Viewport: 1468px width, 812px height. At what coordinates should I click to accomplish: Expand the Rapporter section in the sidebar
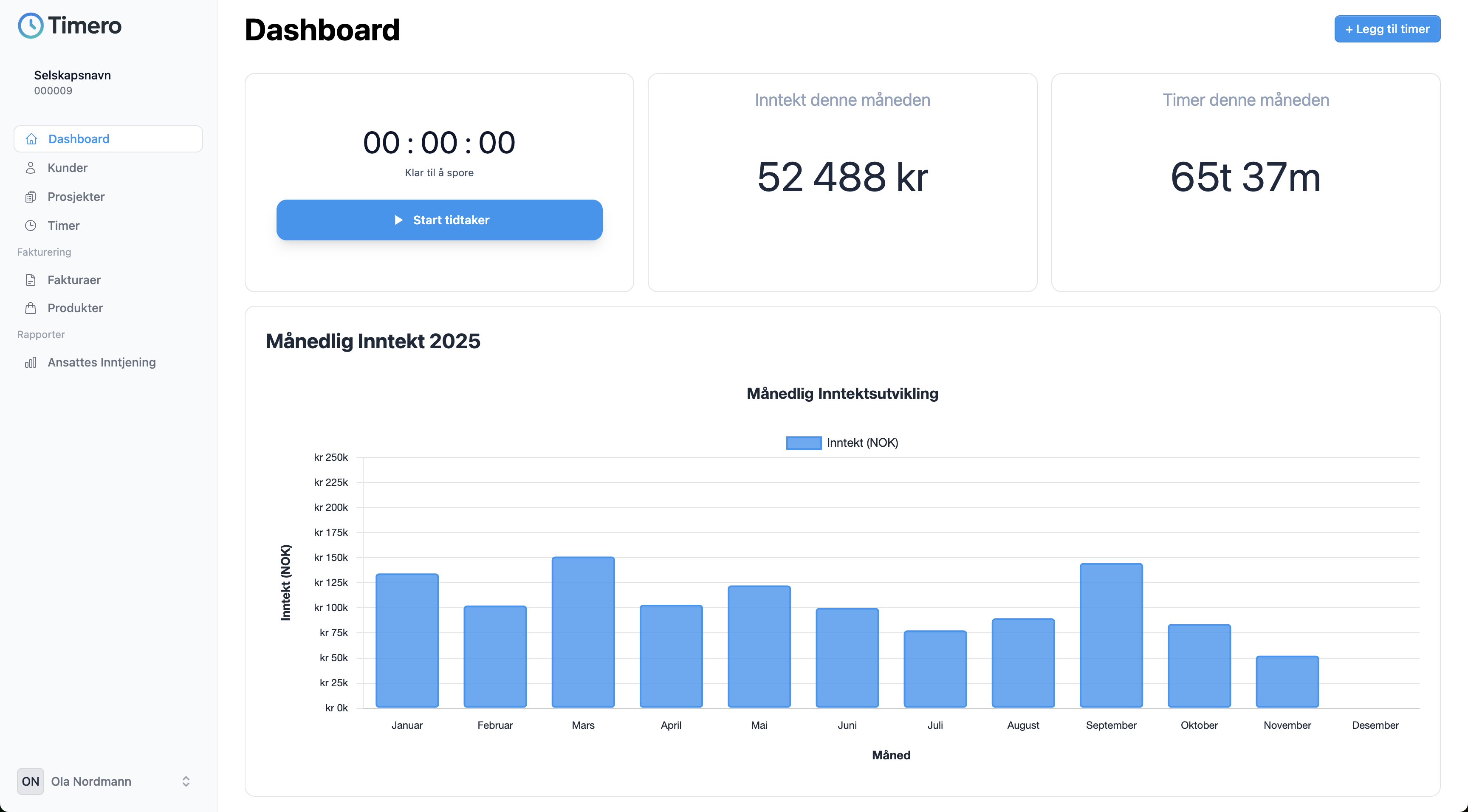41,335
